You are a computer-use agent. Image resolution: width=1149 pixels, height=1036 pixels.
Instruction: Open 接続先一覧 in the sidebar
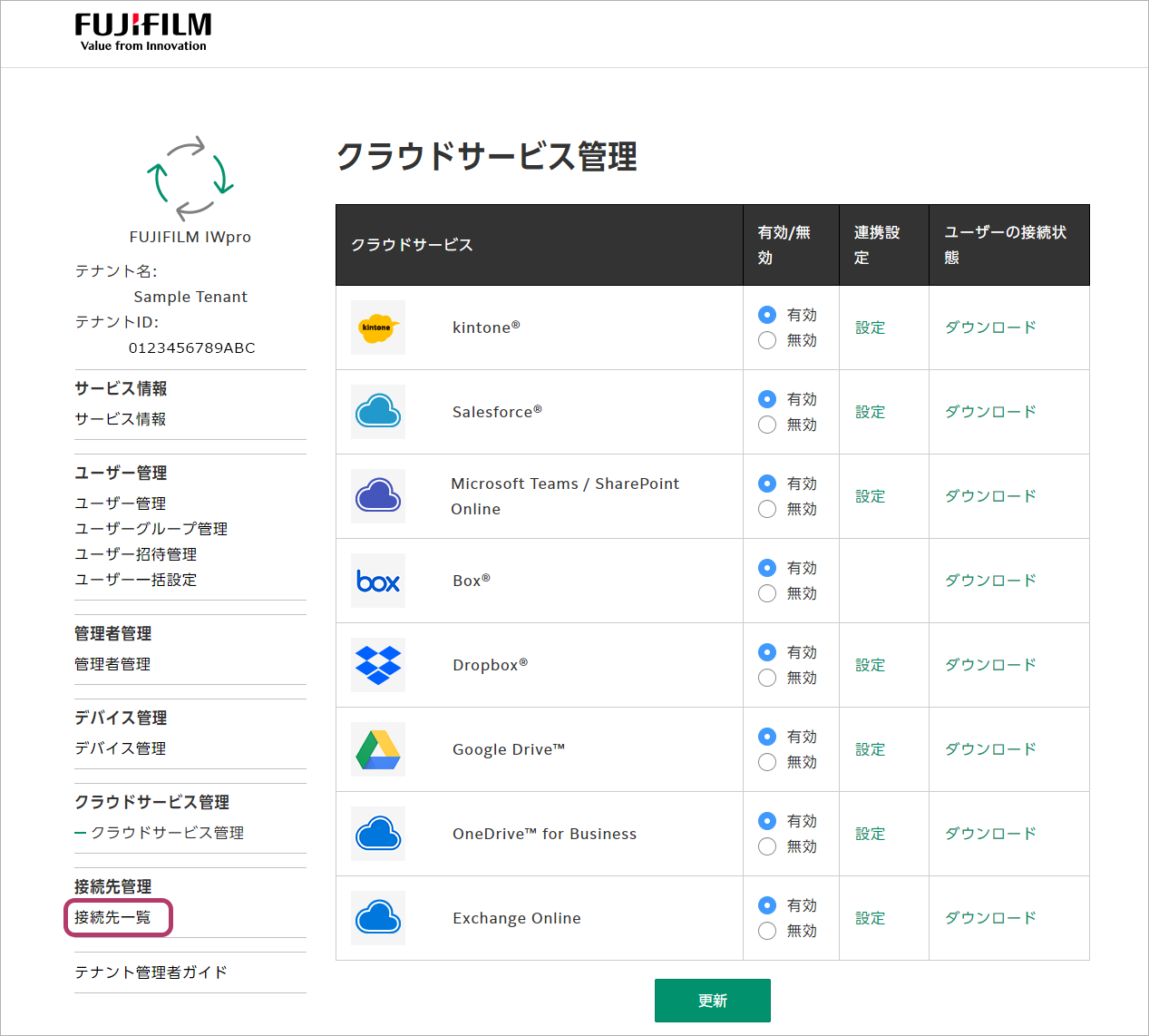click(x=112, y=917)
